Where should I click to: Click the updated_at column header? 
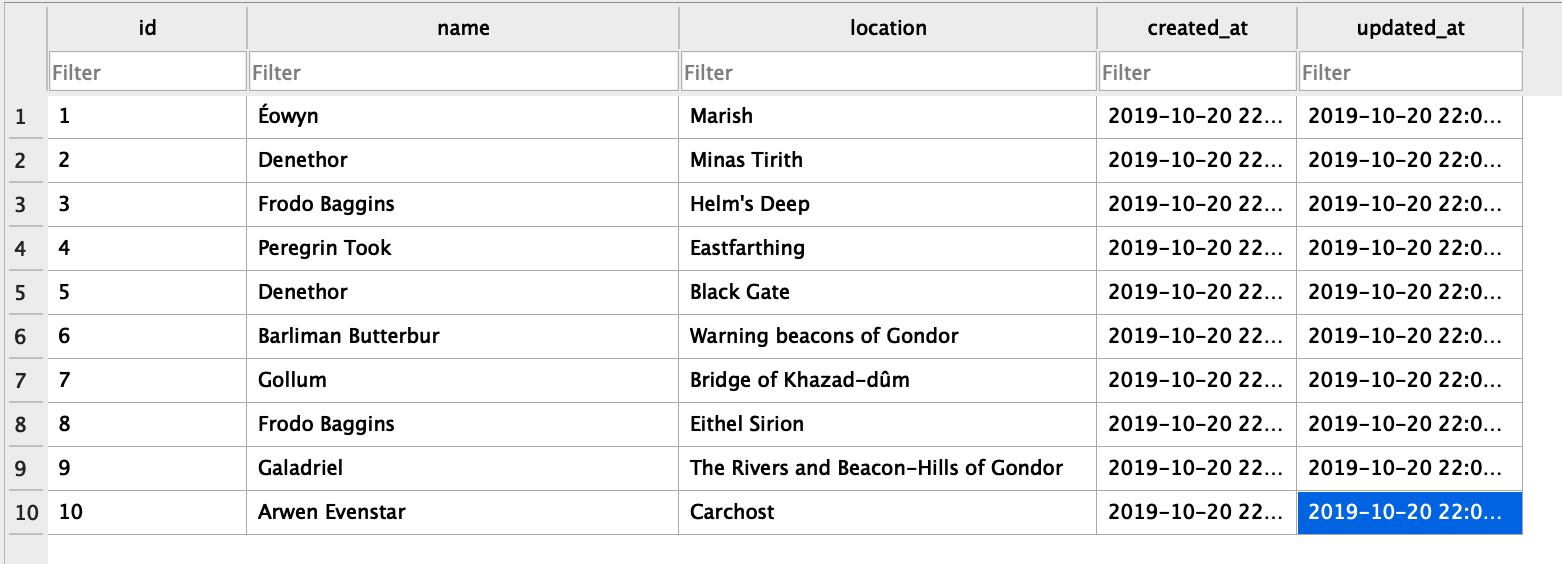1410,28
